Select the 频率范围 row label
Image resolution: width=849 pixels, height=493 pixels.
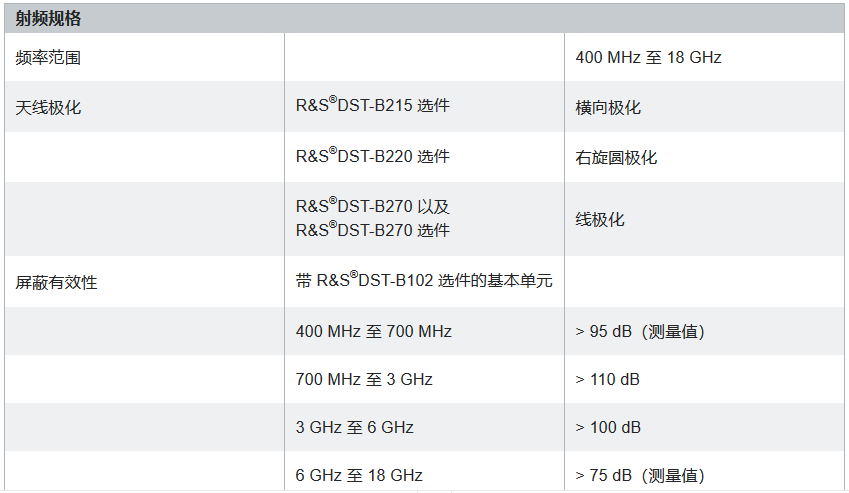coord(48,58)
